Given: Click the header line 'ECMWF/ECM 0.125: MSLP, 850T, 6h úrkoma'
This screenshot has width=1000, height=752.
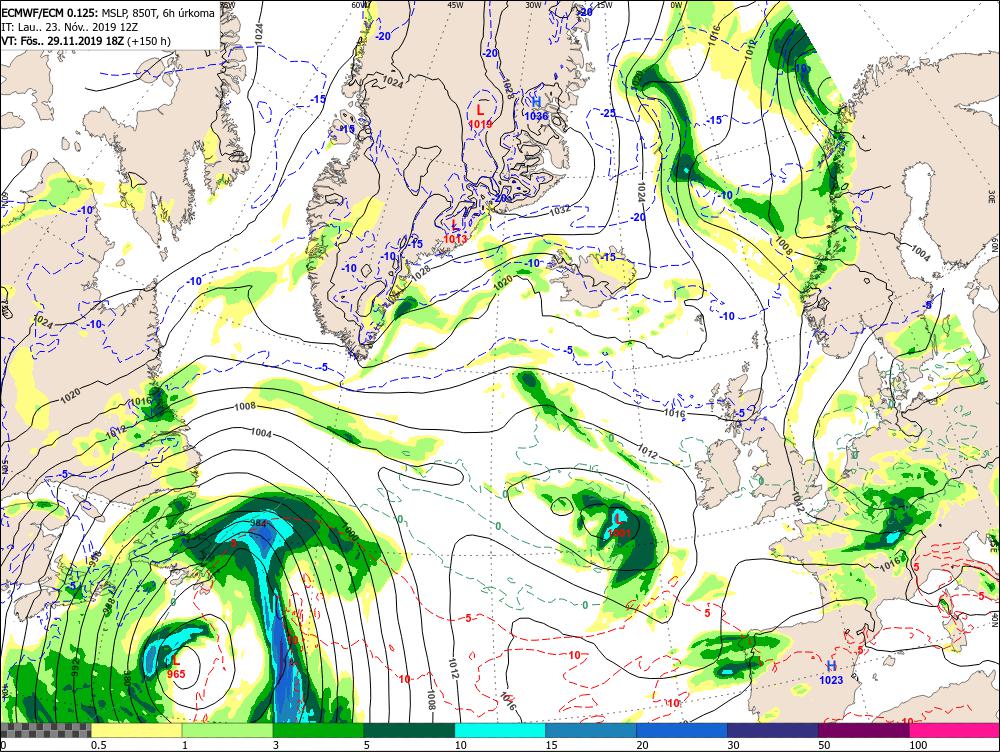Looking at the screenshot, I should pyautogui.click(x=108, y=13).
